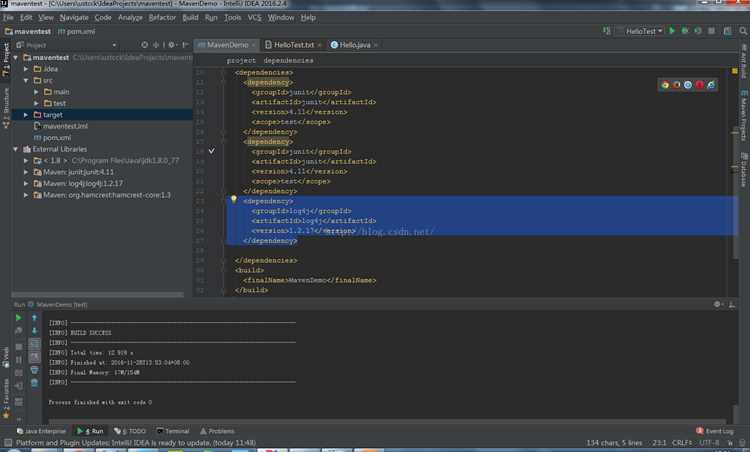Click the Make Project build icon
The image size is (750, 452).
[x=607, y=31]
